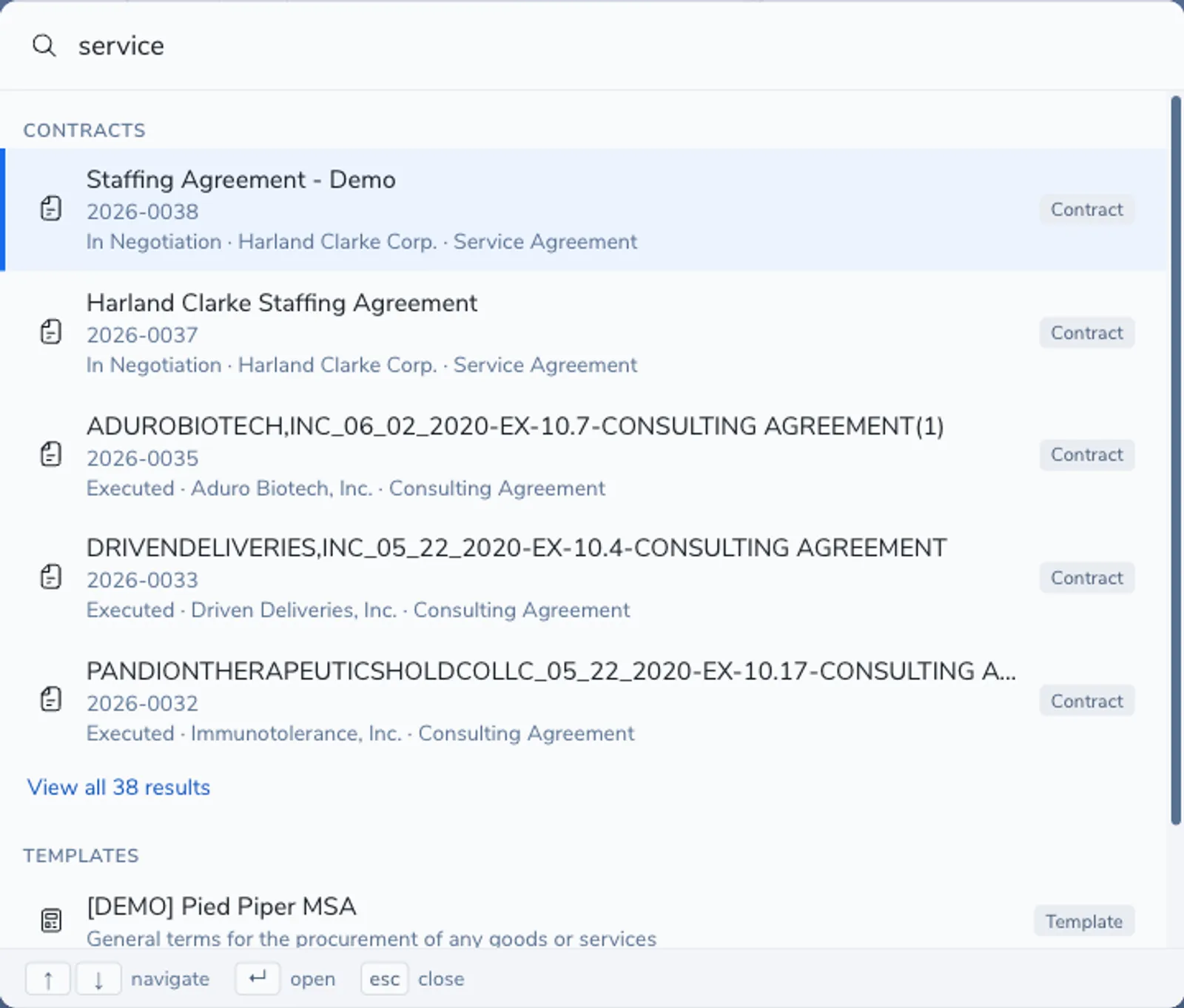This screenshot has width=1184, height=1008.
Task: Click Contract badge on ADUROBIOTECH row
Action: [x=1086, y=454]
